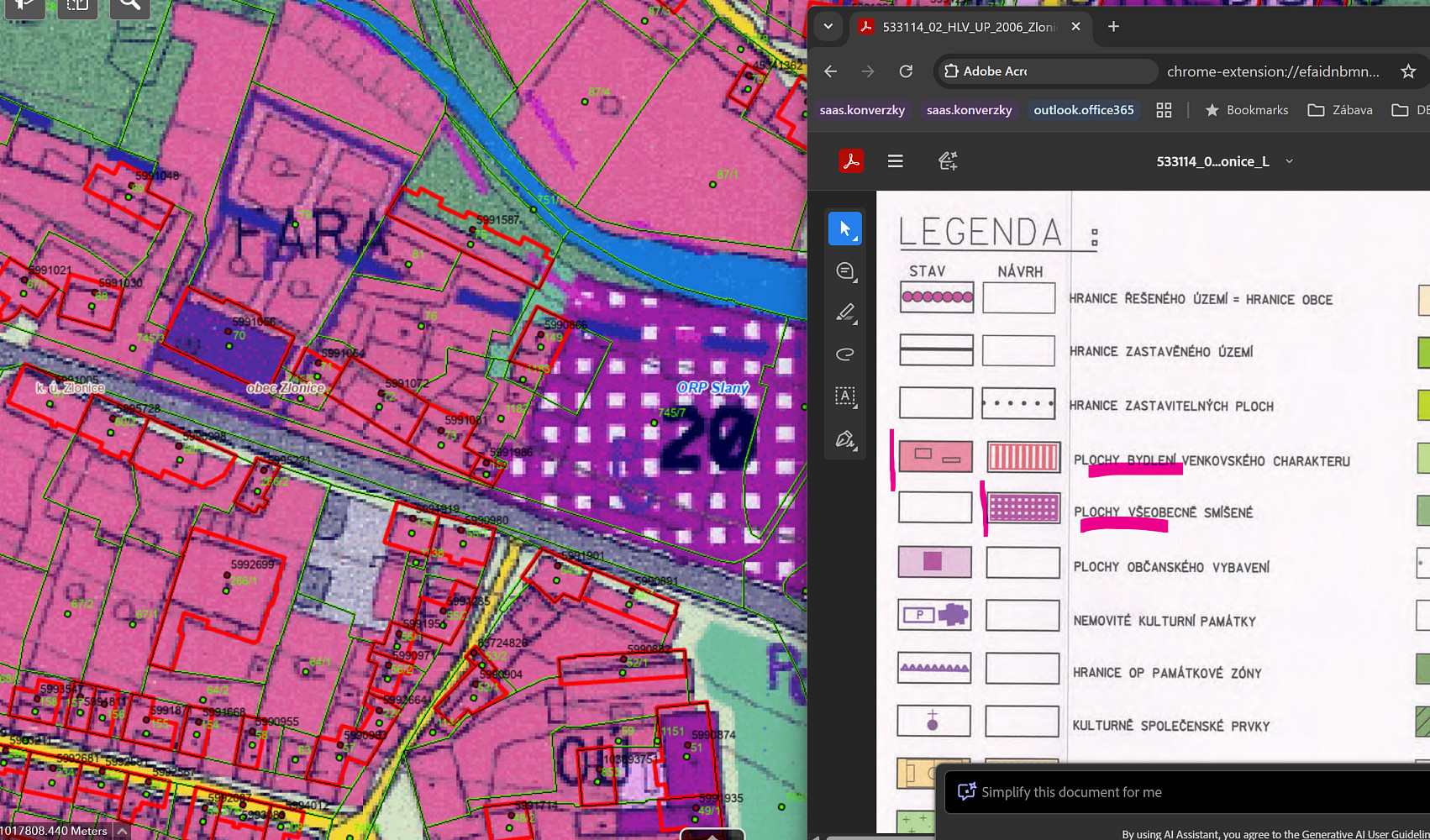The height and width of the screenshot is (840, 1430).
Task: Click the purple dotted smíšené legend swatch
Action: pyautogui.click(x=1023, y=508)
